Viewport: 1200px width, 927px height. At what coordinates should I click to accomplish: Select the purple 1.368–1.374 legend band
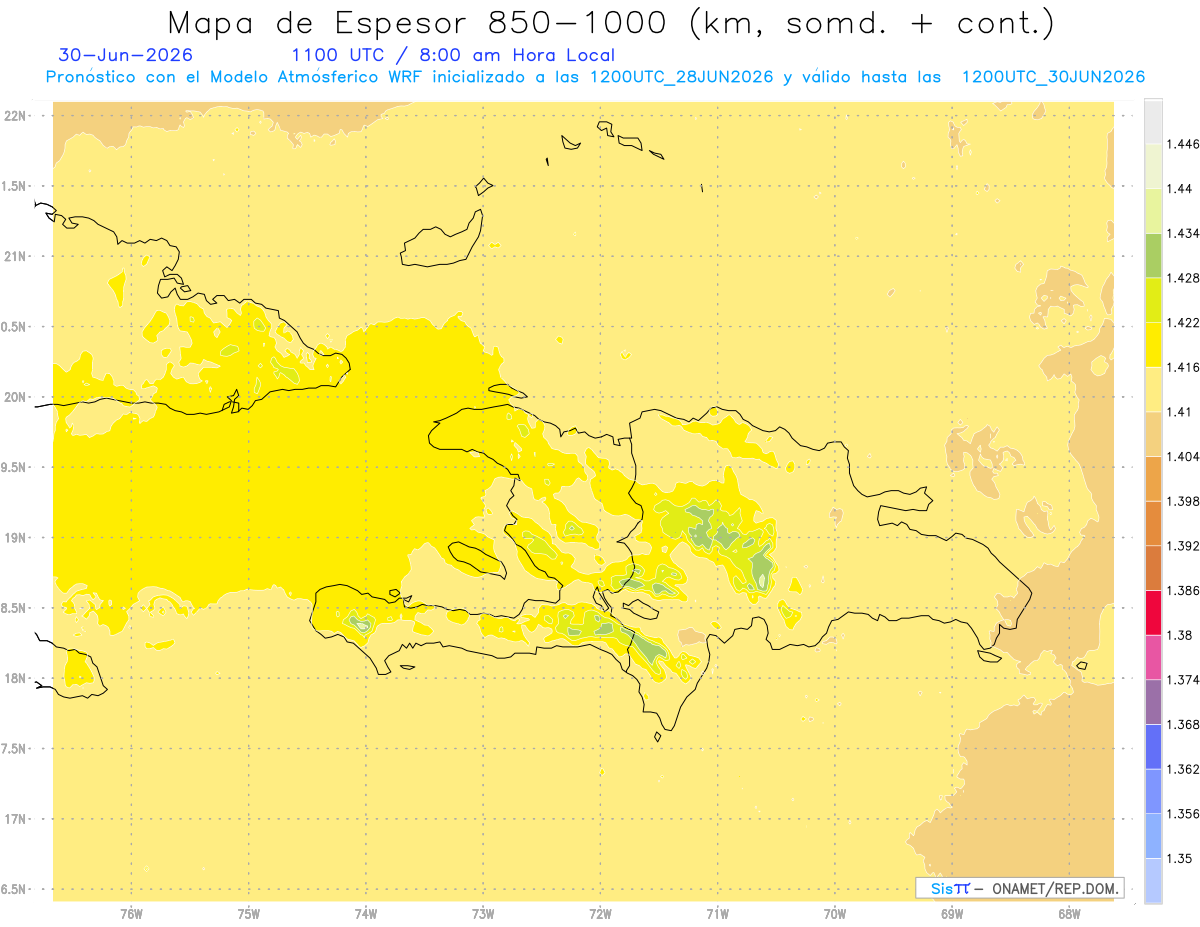click(x=1153, y=702)
